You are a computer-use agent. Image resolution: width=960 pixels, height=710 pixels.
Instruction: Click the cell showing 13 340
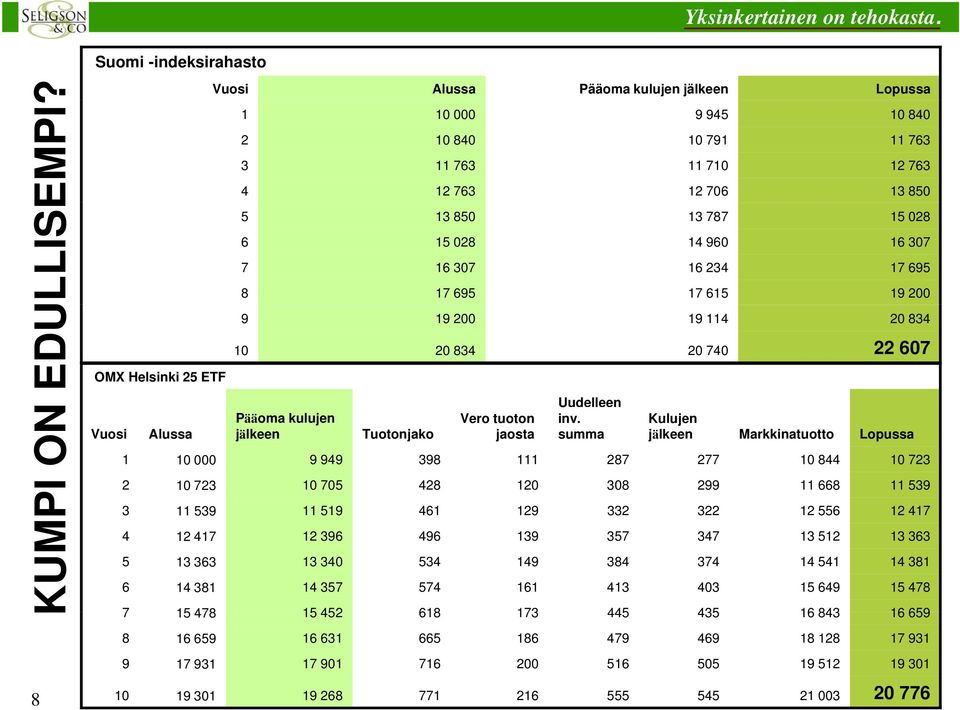point(323,562)
